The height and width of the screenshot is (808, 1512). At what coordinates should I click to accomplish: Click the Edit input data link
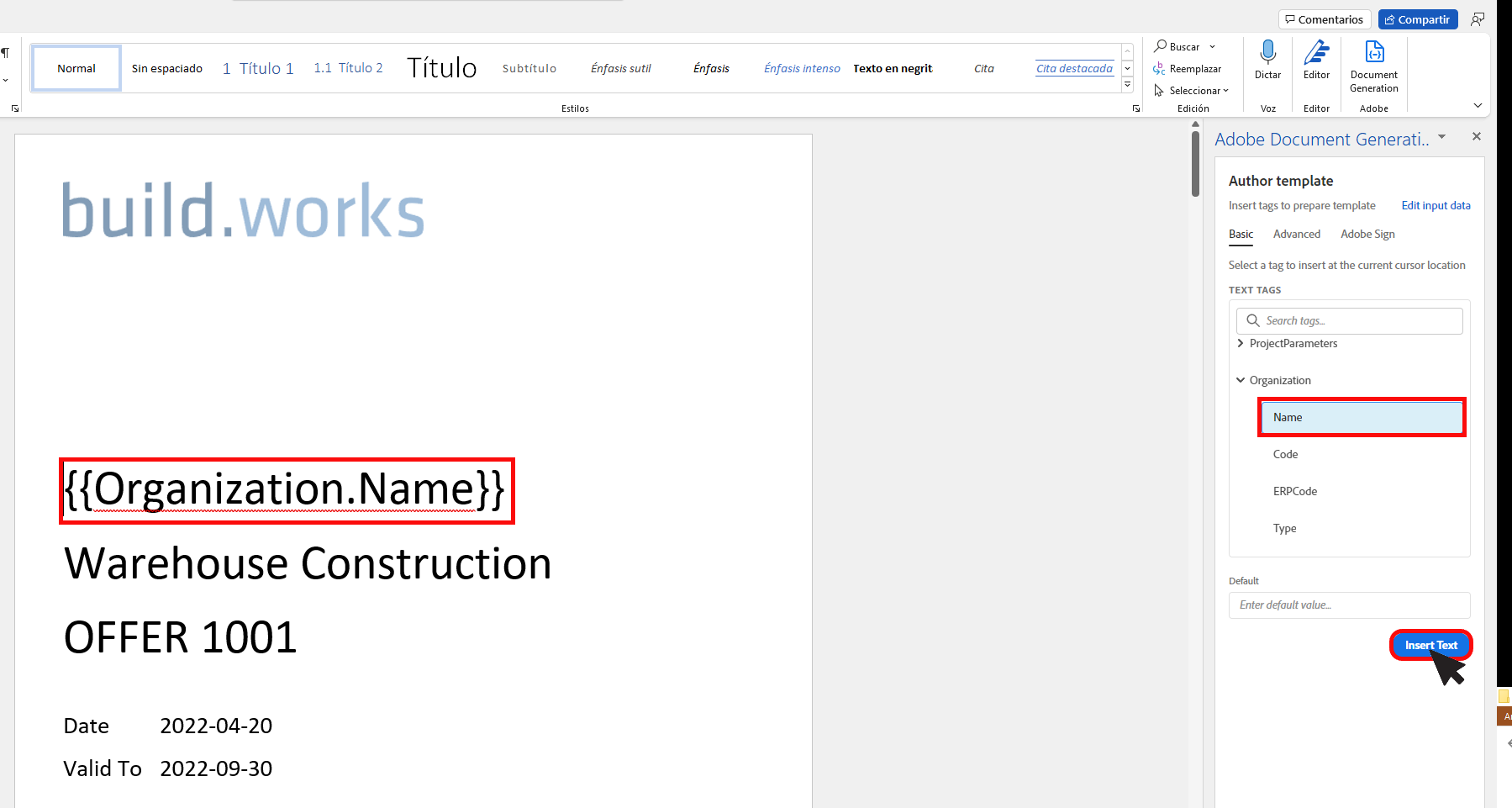click(x=1436, y=205)
